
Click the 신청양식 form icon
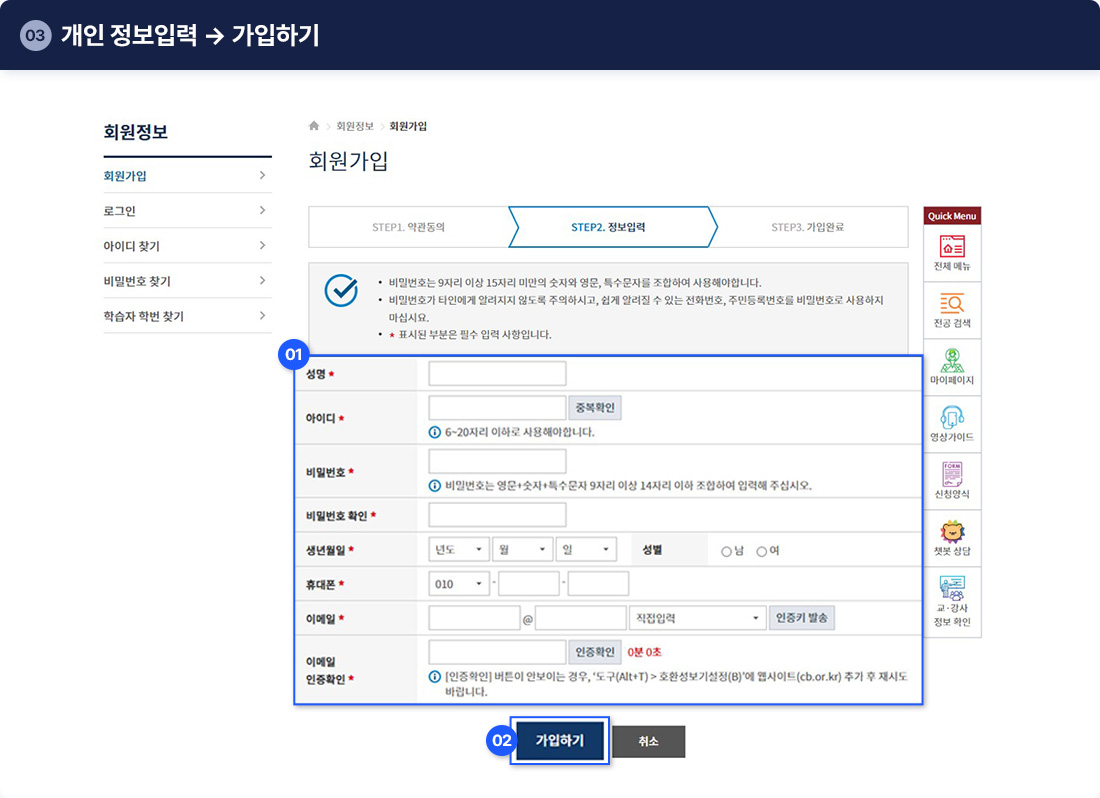[952, 474]
